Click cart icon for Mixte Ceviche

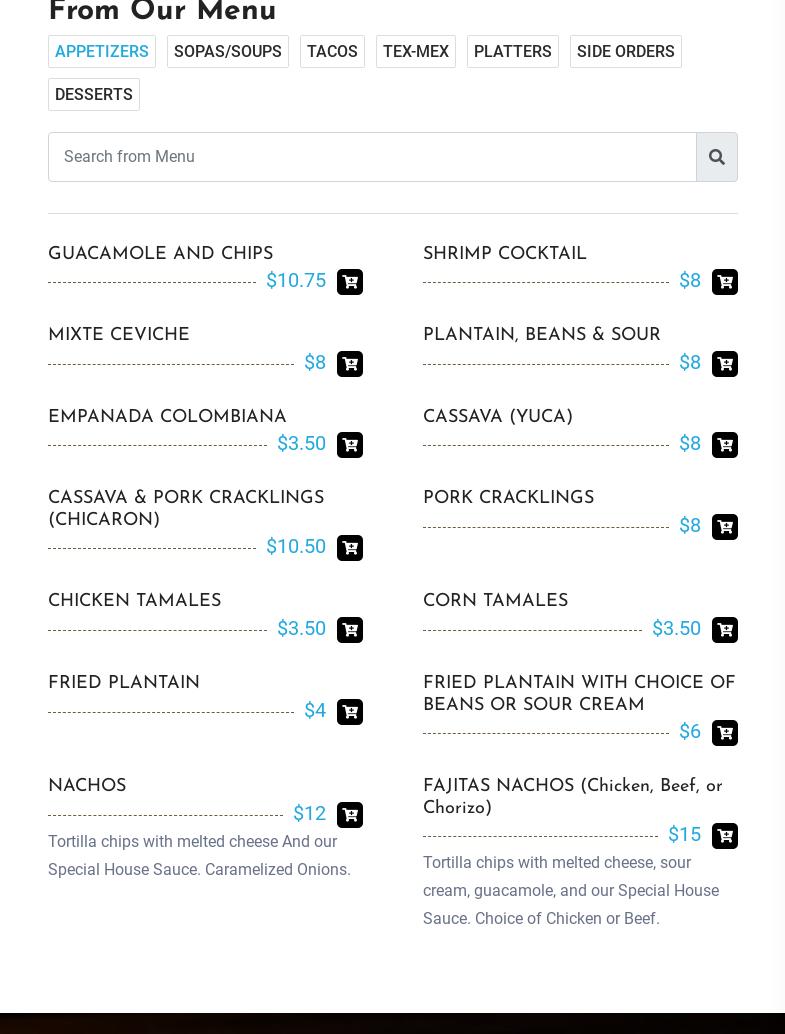click(x=350, y=364)
